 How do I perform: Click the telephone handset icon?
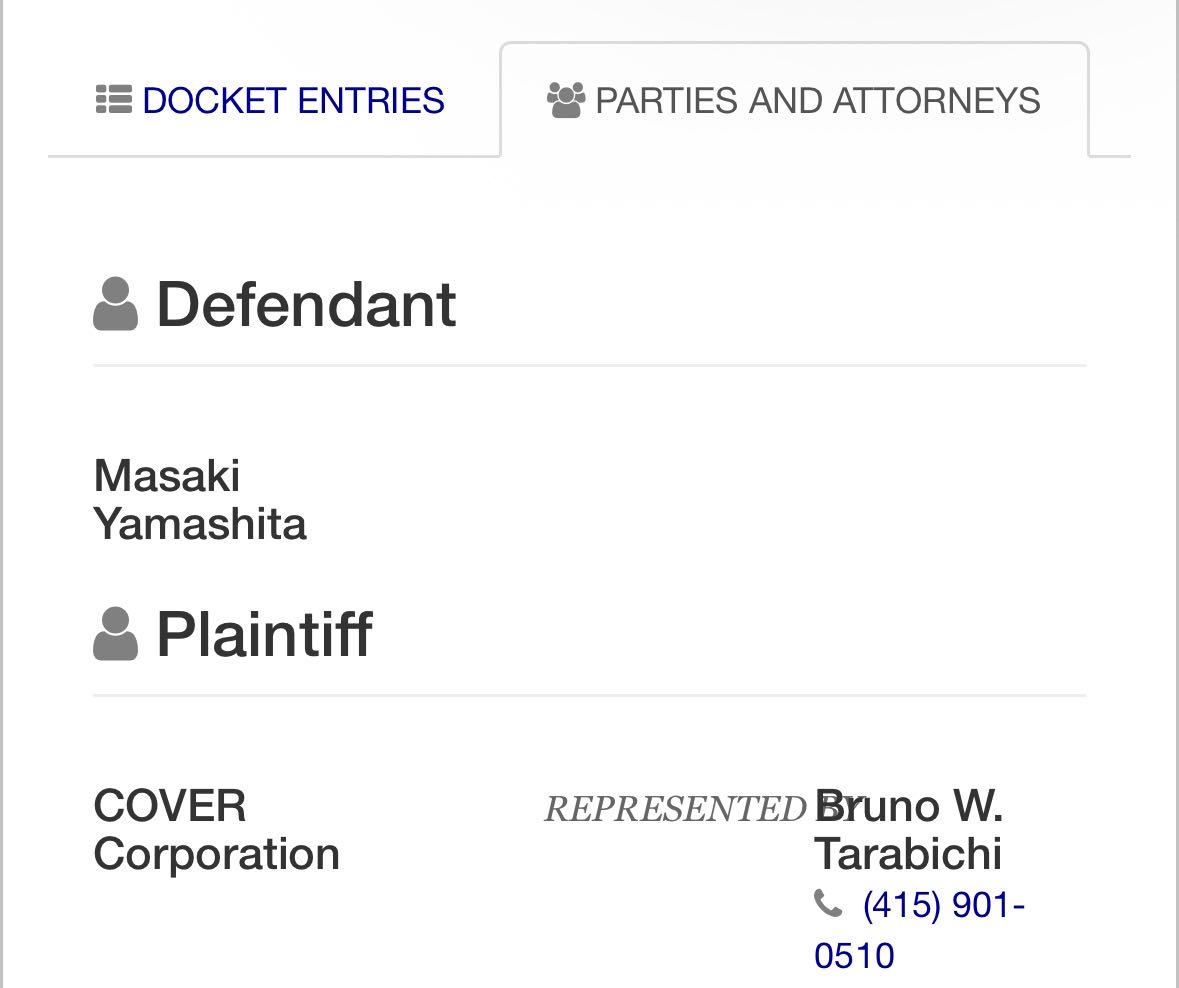pyautogui.click(x=828, y=904)
